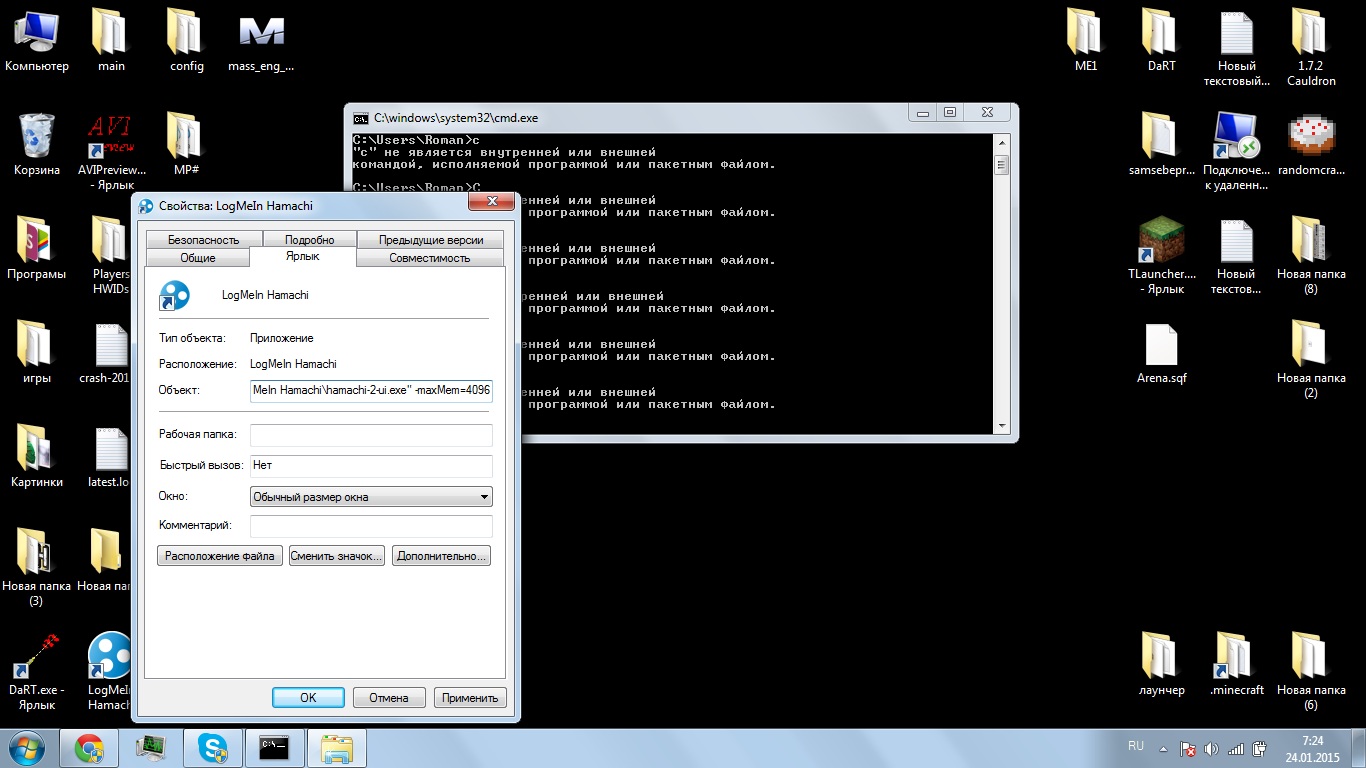Click the Быстрый вызов hotkey field
This screenshot has height=768, width=1366.
(371, 466)
